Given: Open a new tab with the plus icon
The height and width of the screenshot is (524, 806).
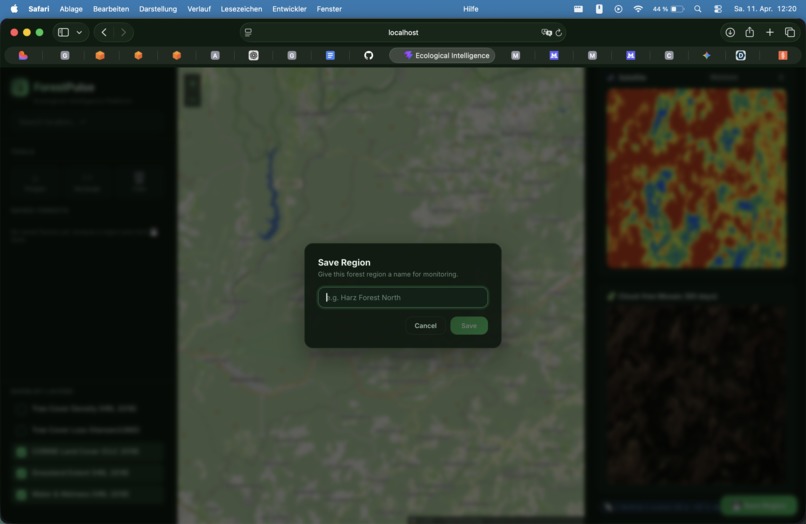Looking at the screenshot, I should click(x=770, y=32).
